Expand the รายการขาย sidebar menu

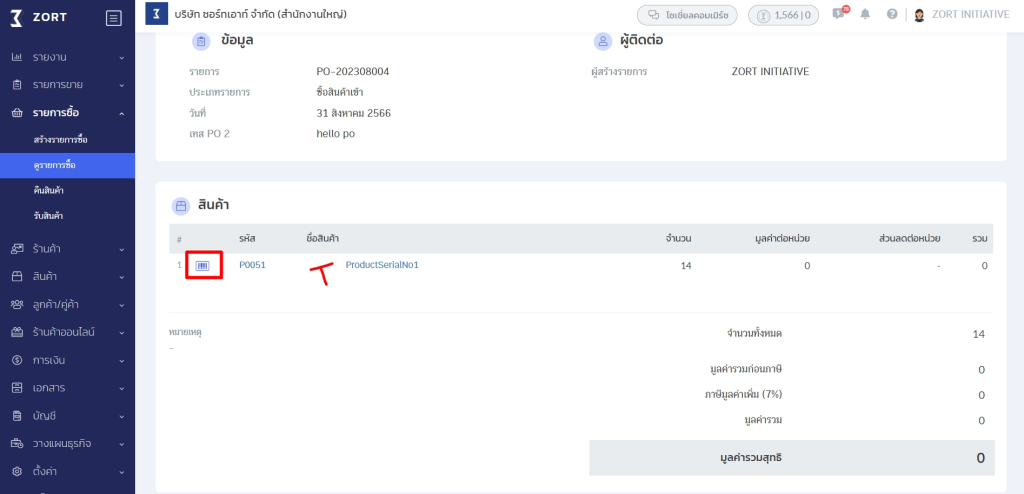point(67,85)
